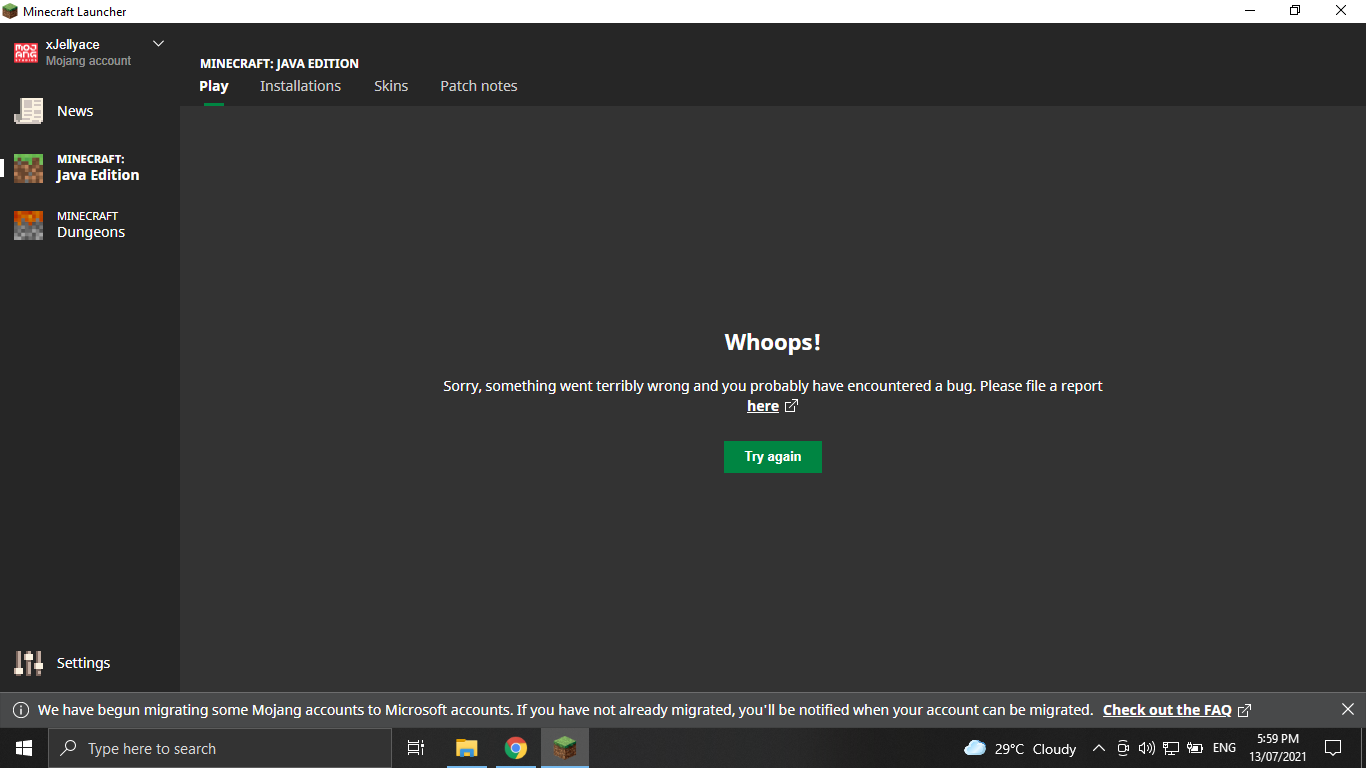Screen dimensions: 1366x768
Task: Click the external link icon beside 'here'
Action: point(791,406)
